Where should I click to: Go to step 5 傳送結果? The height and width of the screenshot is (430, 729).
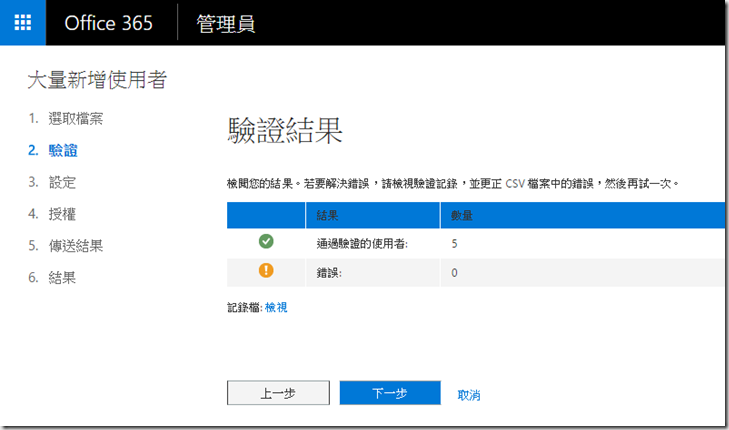point(75,245)
